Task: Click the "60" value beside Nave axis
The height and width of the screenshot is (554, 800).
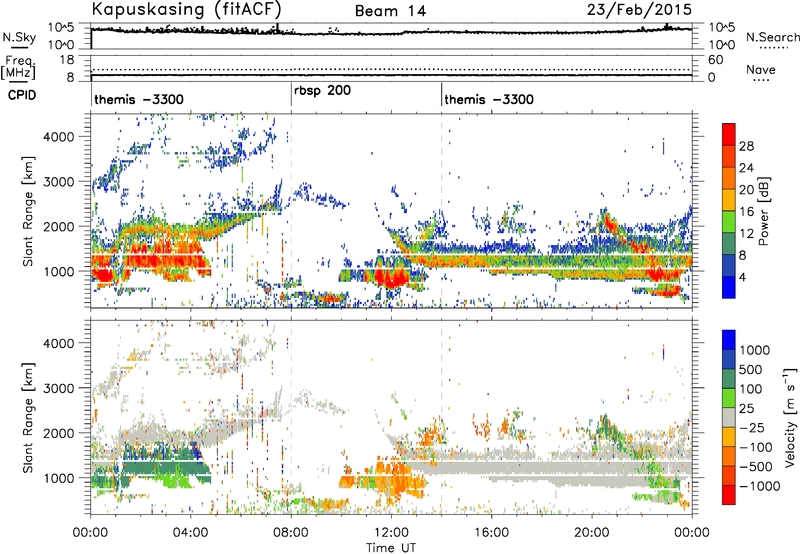Action: click(x=715, y=60)
